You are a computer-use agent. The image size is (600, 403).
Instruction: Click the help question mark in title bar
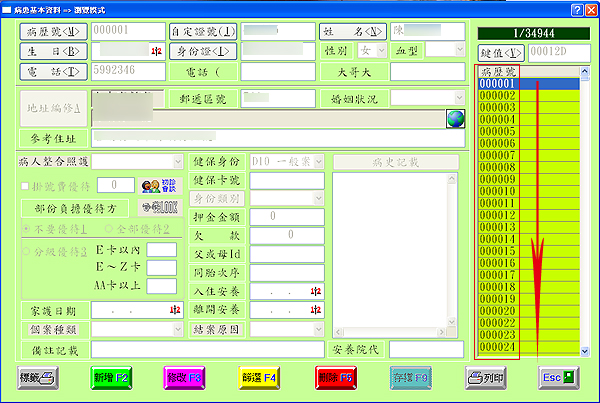[x=577, y=8]
